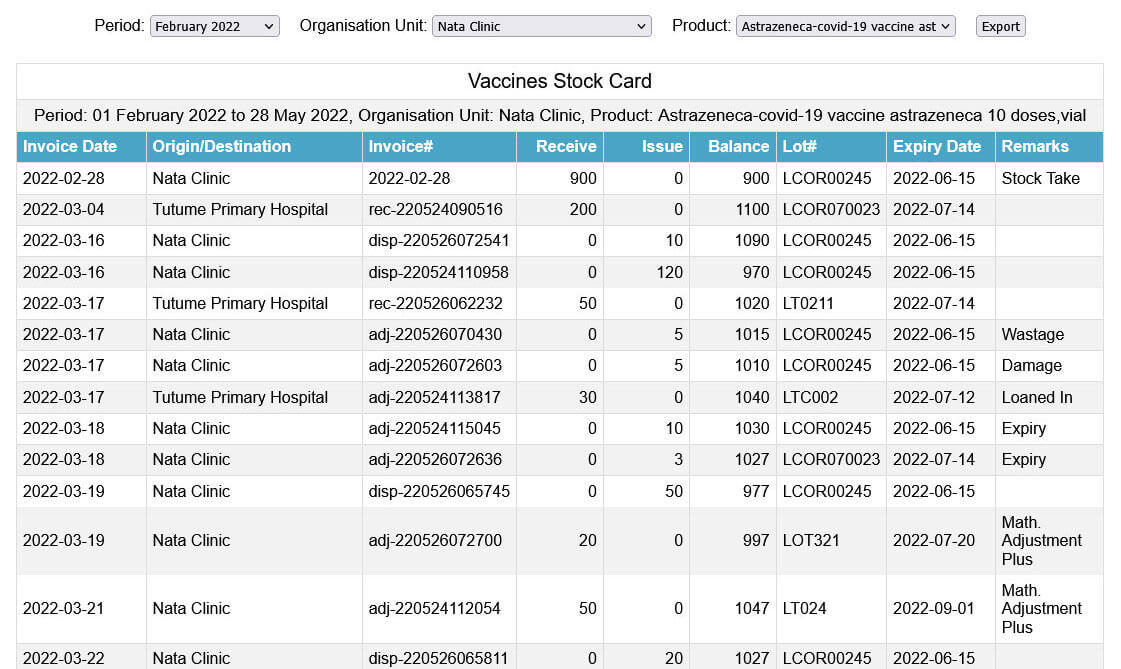Select invoice adj-220526072700
Viewport: 1121px width, 669px height.
pyautogui.click(x=435, y=541)
